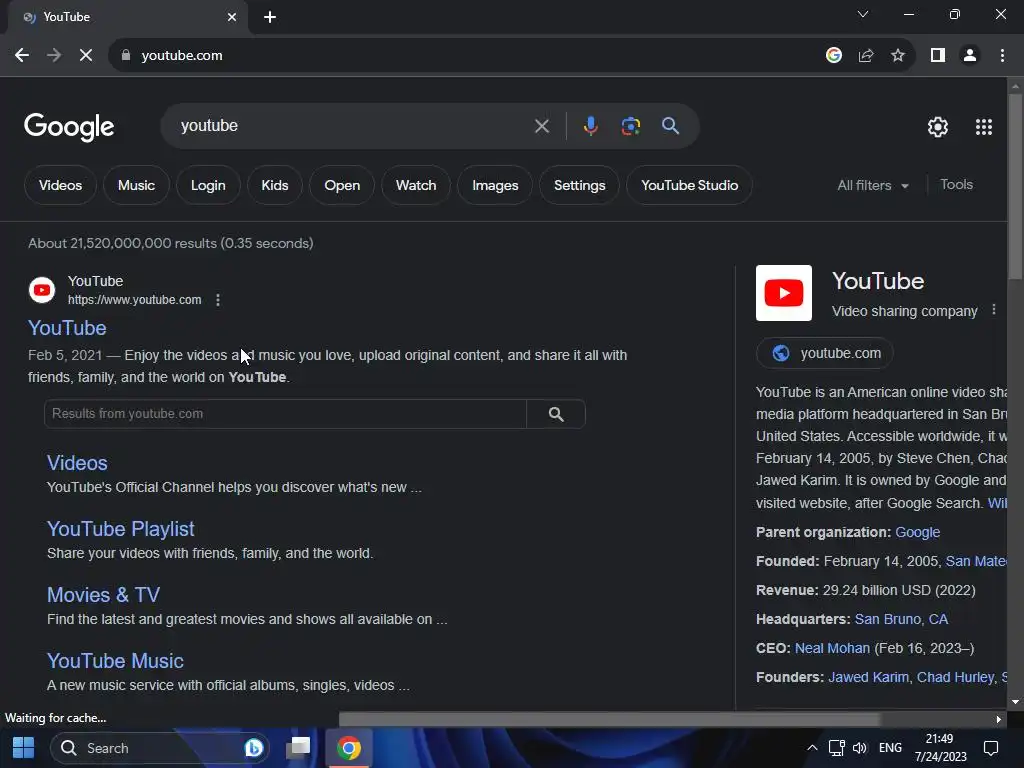
Task: Select the Kids filter chip
Action: 275,185
